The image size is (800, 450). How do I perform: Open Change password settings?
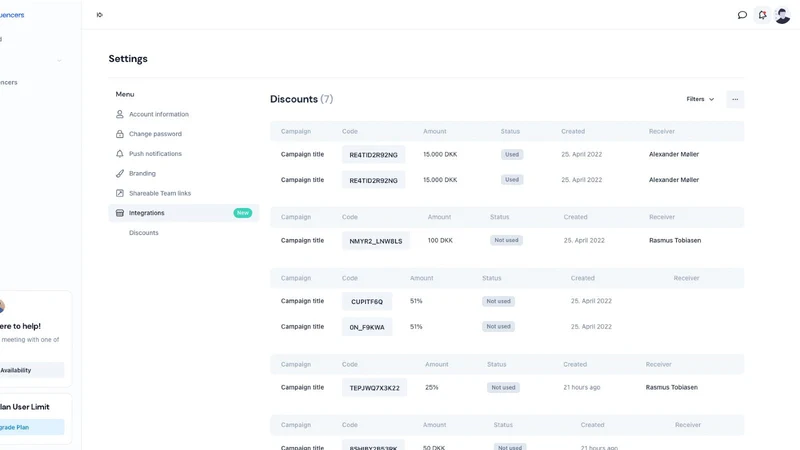point(155,134)
